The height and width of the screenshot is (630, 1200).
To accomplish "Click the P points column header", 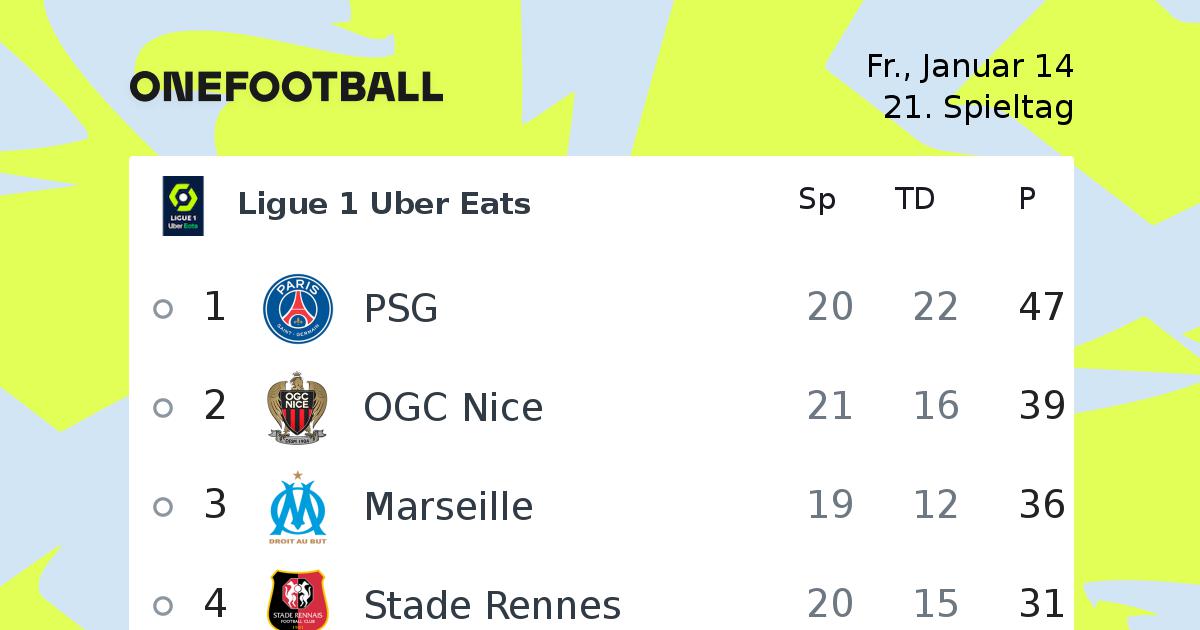I will point(1027,199).
